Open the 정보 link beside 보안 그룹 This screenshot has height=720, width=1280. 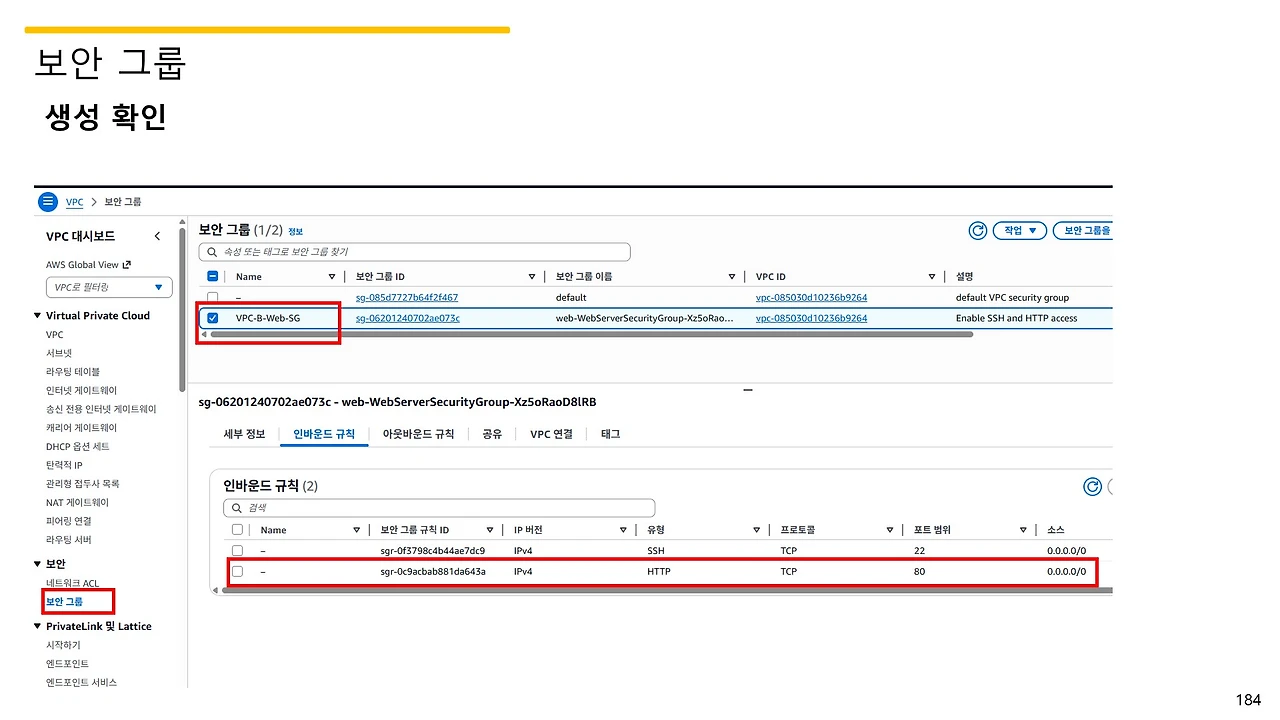coord(295,232)
